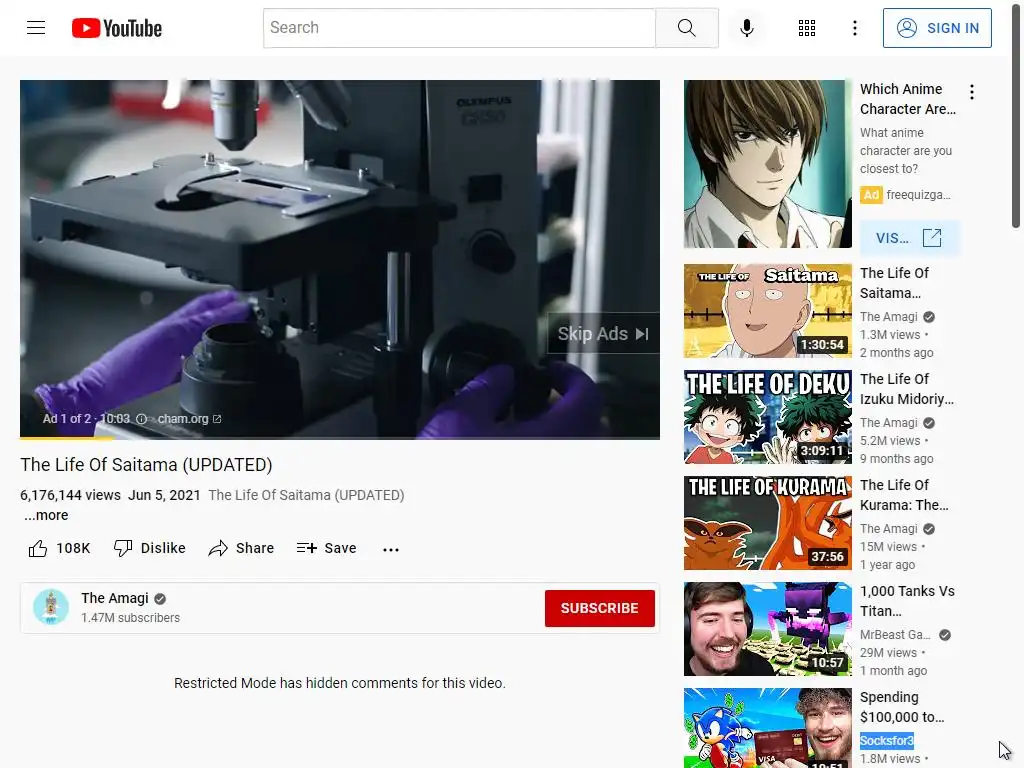Click the Dislike thumbs-down button
1024x768 pixels.
point(150,549)
